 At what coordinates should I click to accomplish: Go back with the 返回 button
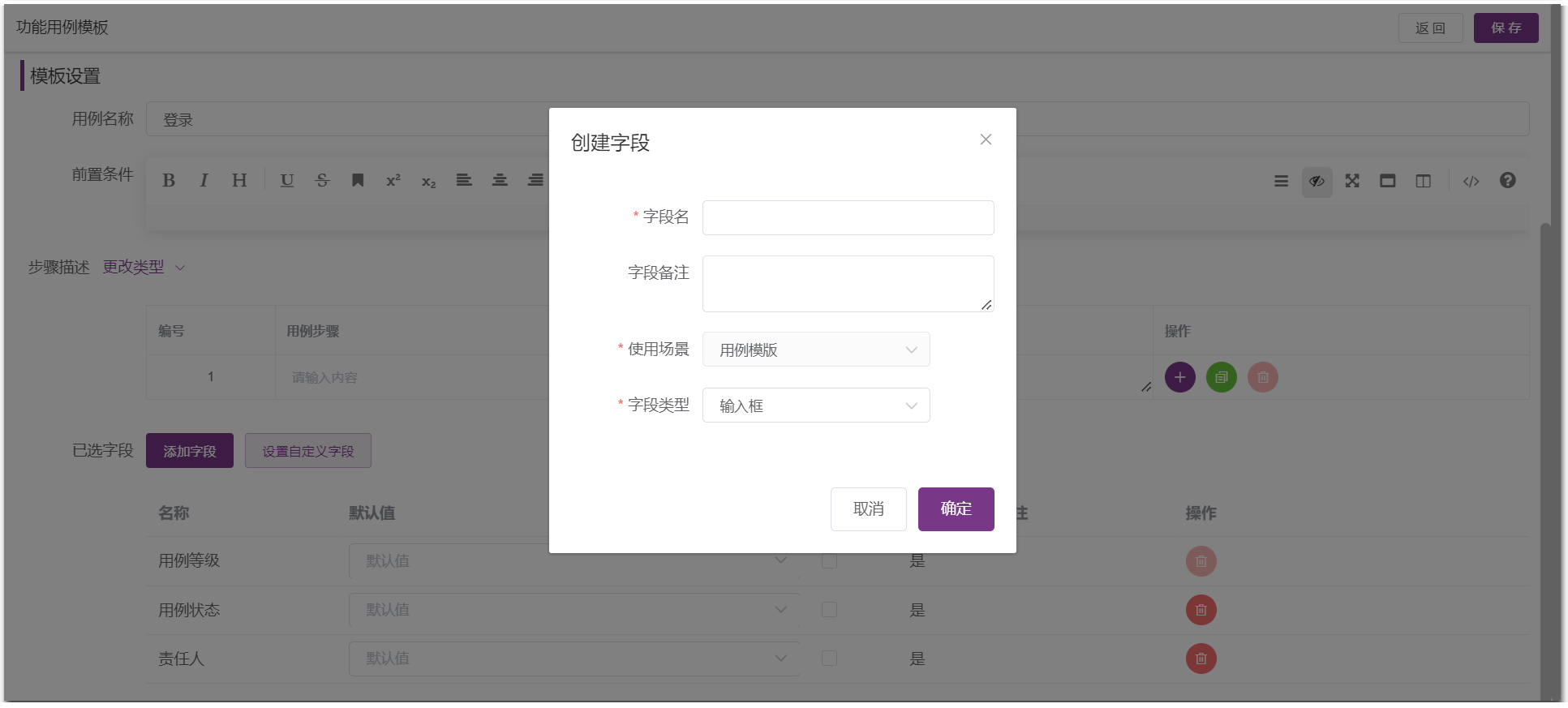[x=1431, y=28]
